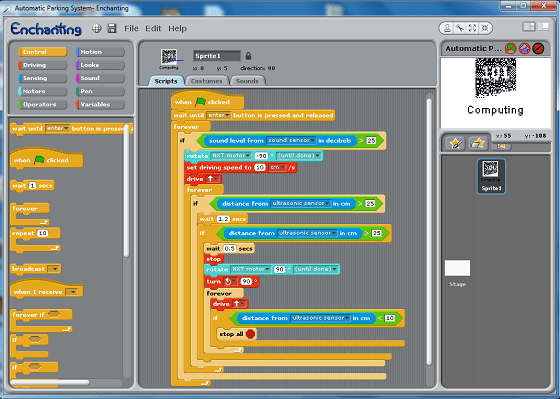Click the globe language icon
Screen dimensions: 560x399
tap(97, 29)
